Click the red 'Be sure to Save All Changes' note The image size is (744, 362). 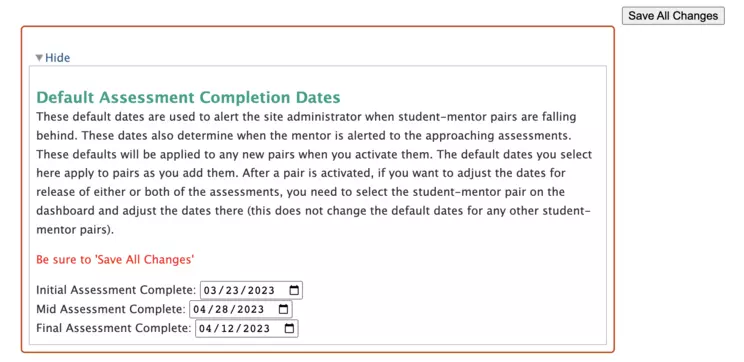(115, 260)
